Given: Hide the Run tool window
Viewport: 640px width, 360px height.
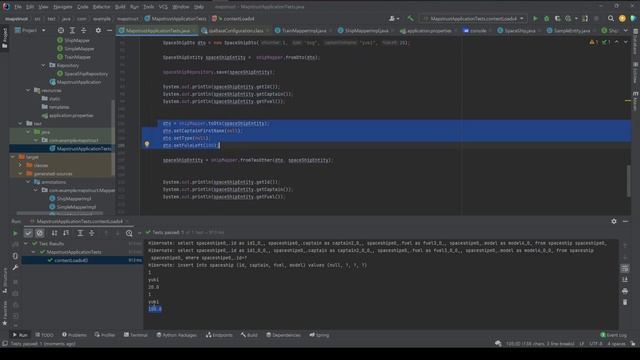Looking at the screenshot, I should 625,221.
